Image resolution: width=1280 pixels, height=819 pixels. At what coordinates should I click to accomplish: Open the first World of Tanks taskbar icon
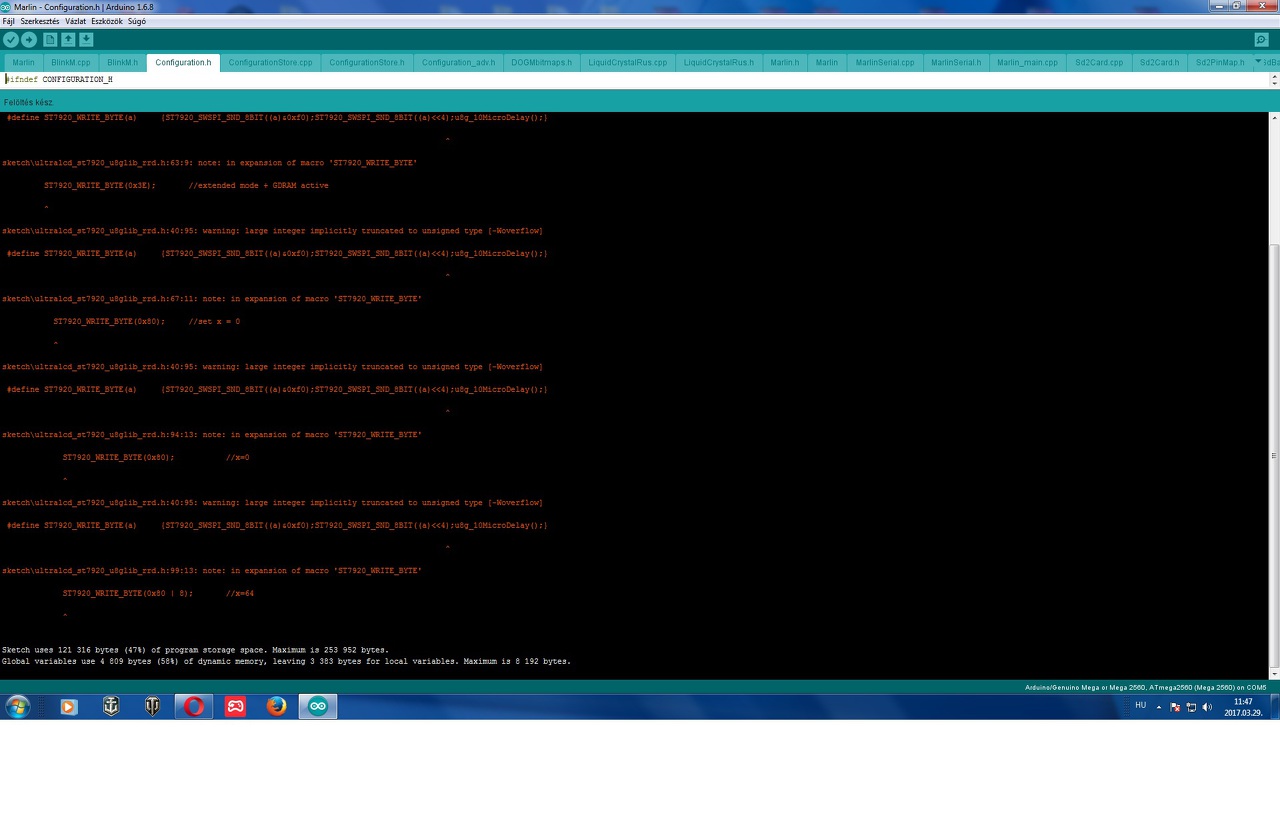111,707
